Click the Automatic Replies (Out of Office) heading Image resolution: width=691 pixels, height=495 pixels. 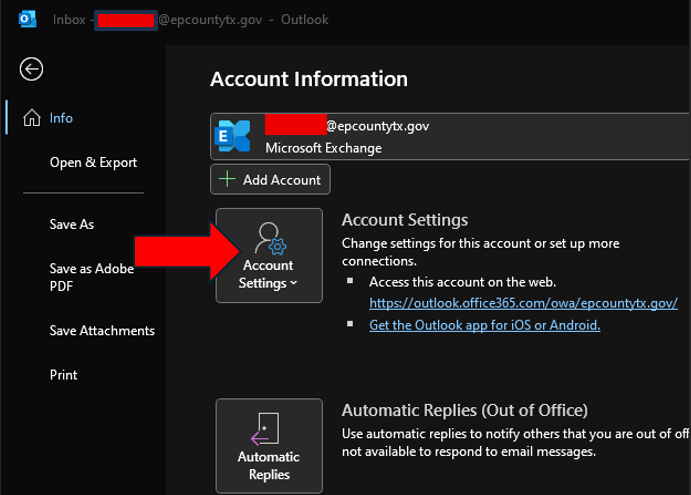(464, 410)
